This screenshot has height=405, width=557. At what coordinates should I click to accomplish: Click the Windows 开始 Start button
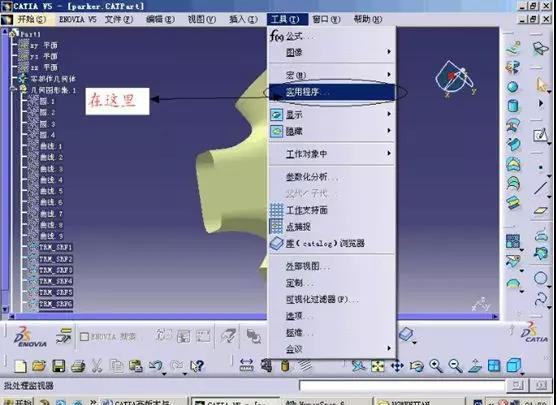tap(17, 402)
